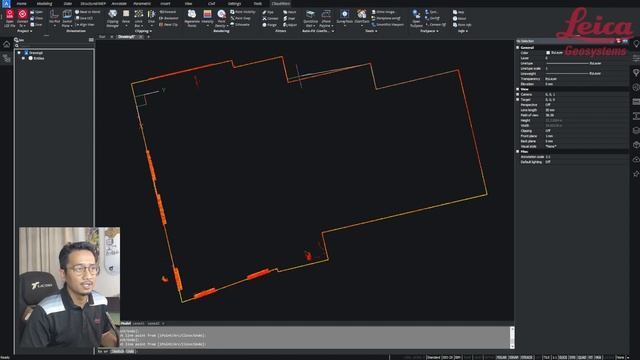Click the Connect To icon in Project panel
This screenshot has height=360, width=640.
coord(22,15)
